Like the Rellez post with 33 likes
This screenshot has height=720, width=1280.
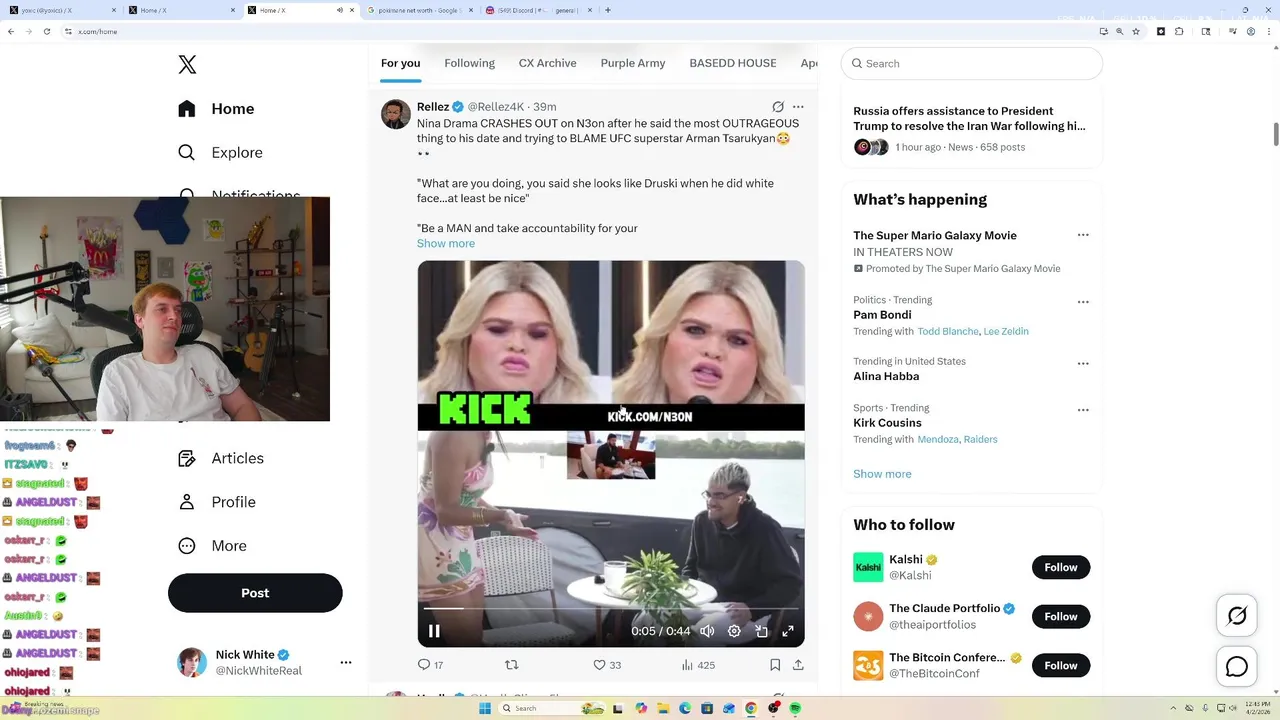607,664
